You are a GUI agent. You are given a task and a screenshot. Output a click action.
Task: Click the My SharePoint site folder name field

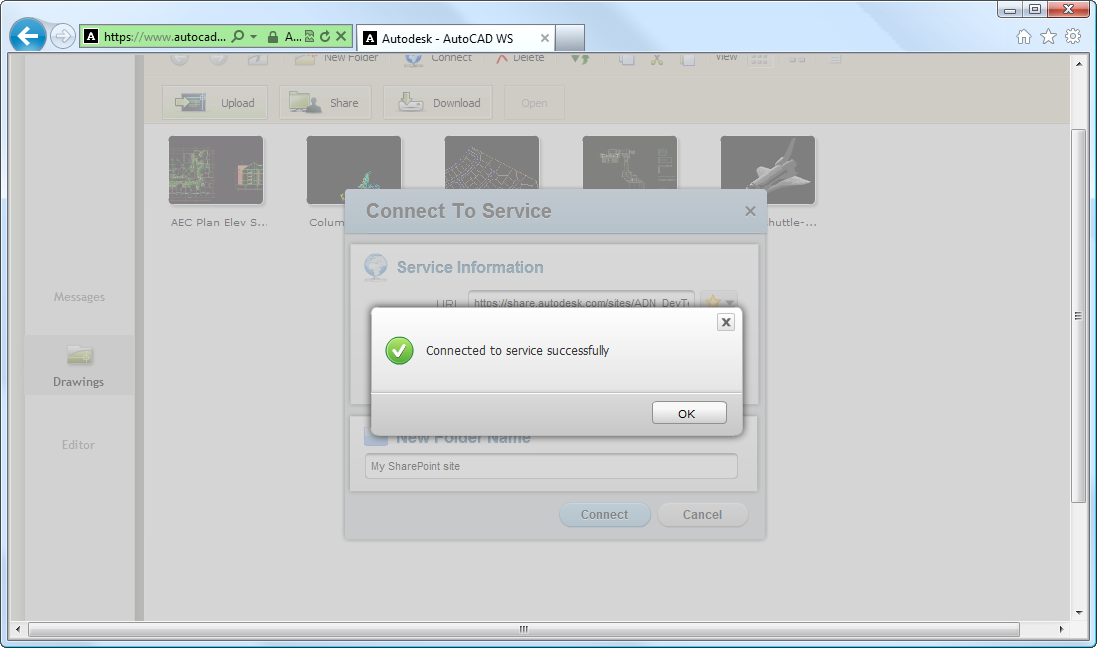click(551, 466)
